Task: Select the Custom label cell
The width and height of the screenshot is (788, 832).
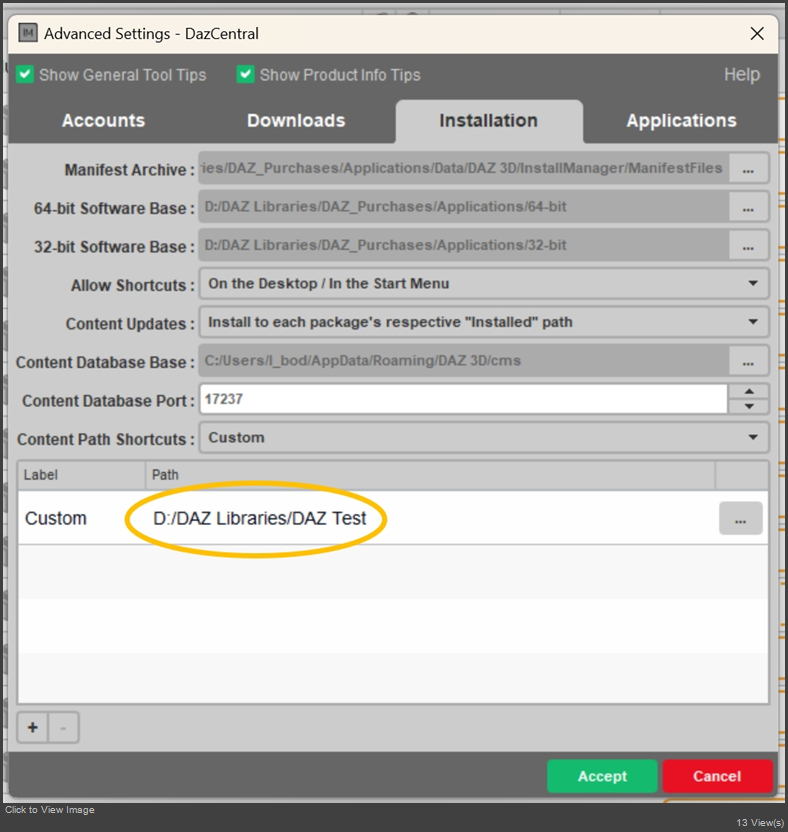Action: [56, 518]
